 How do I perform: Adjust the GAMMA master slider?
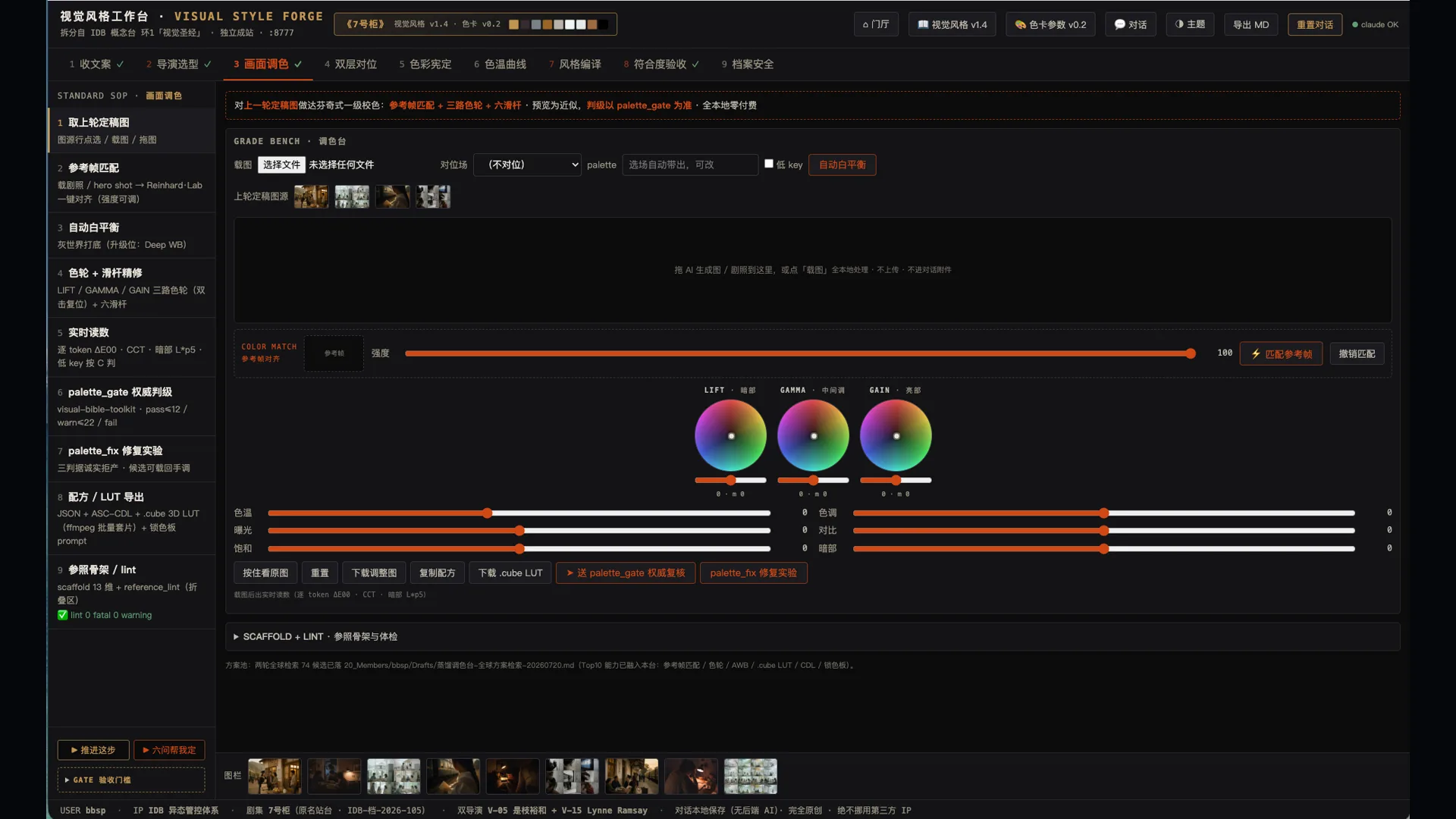point(813,480)
